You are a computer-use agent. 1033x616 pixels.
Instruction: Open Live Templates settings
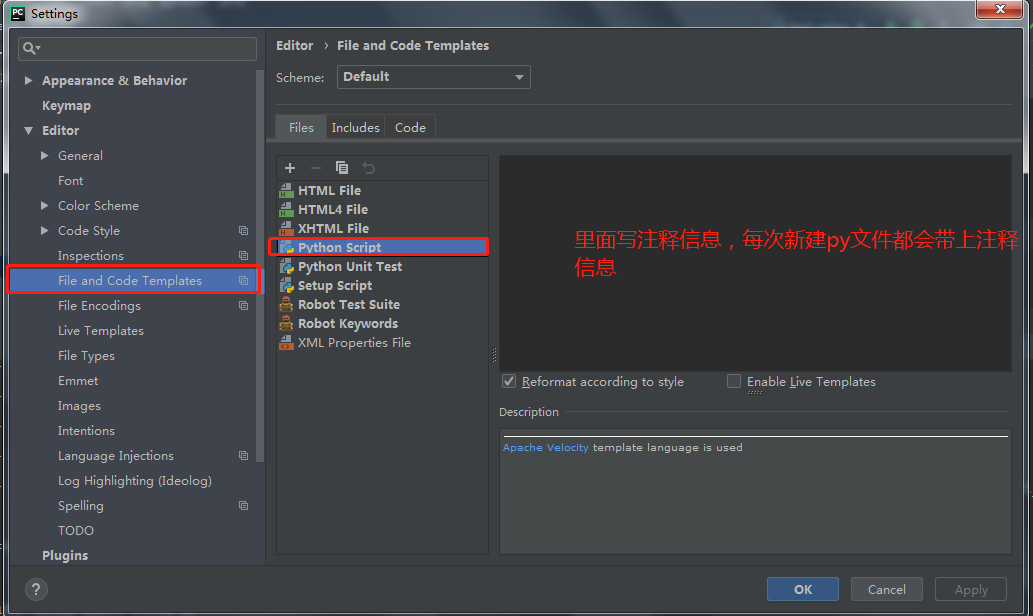pyautogui.click(x=101, y=331)
